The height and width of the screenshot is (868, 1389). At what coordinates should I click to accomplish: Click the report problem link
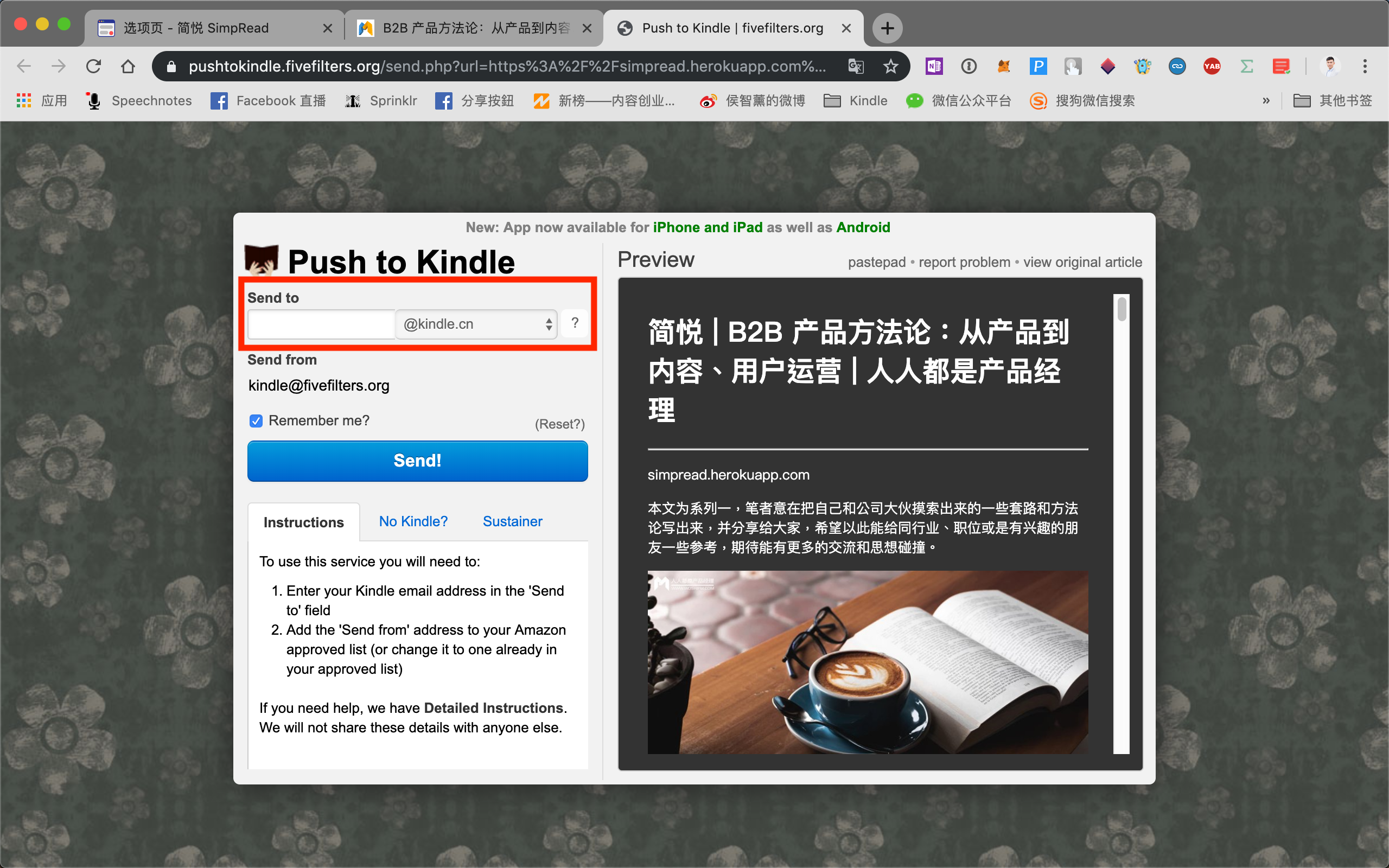pos(964,263)
